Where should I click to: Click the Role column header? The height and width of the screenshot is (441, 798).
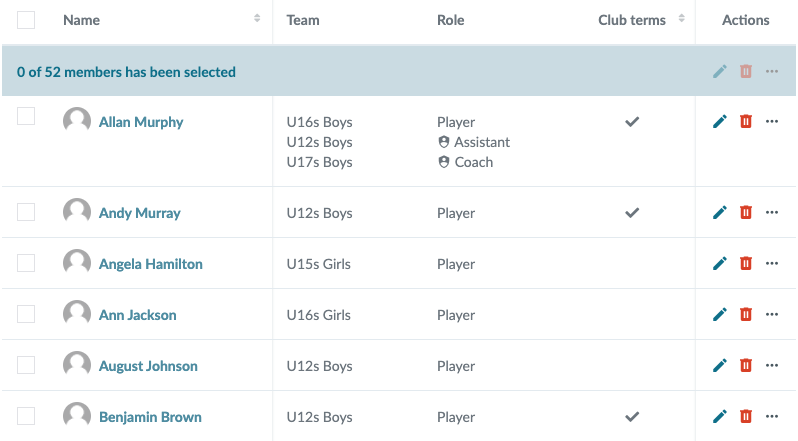[x=450, y=20]
